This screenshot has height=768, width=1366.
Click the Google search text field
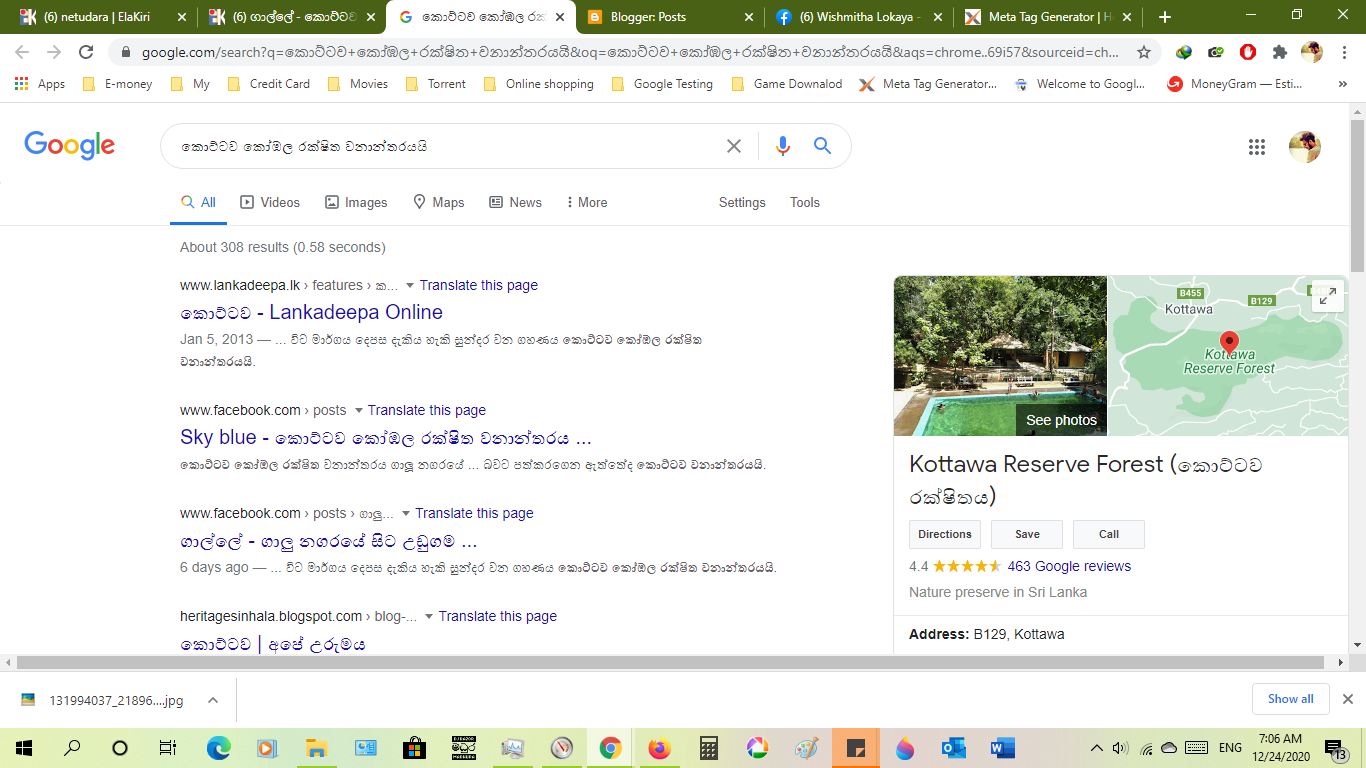[445, 146]
